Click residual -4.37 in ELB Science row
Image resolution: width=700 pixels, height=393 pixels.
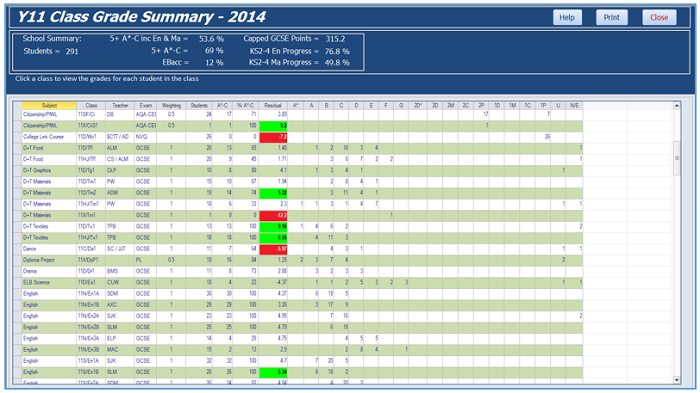click(273, 282)
